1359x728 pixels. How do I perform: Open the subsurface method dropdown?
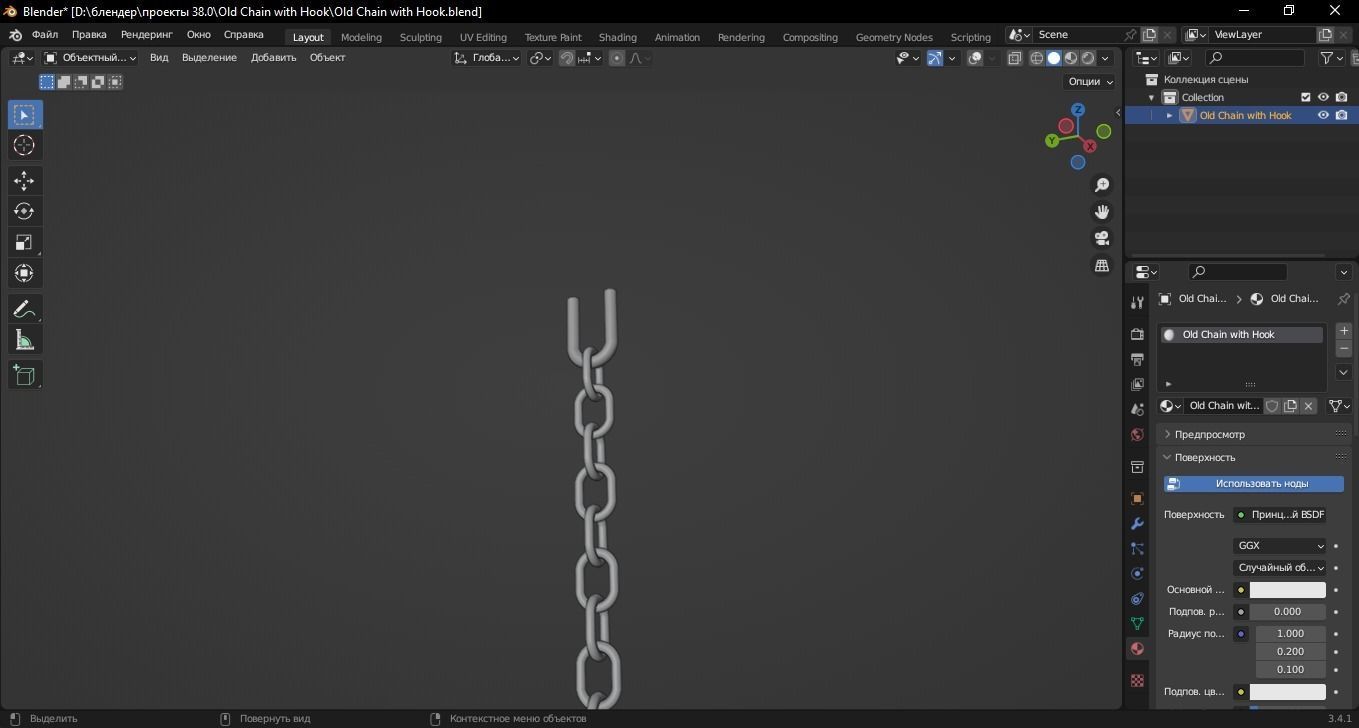coord(1280,568)
